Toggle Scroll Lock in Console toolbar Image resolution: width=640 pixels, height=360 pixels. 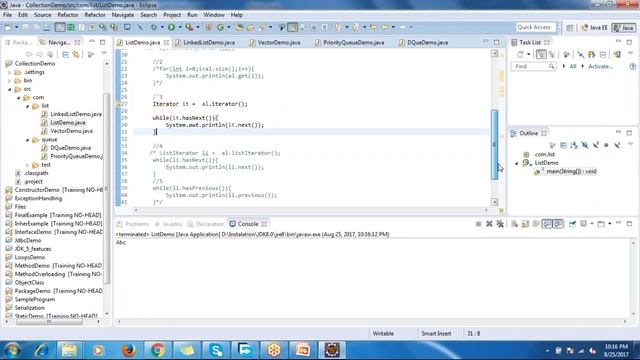pyautogui.click(x=525, y=224)
